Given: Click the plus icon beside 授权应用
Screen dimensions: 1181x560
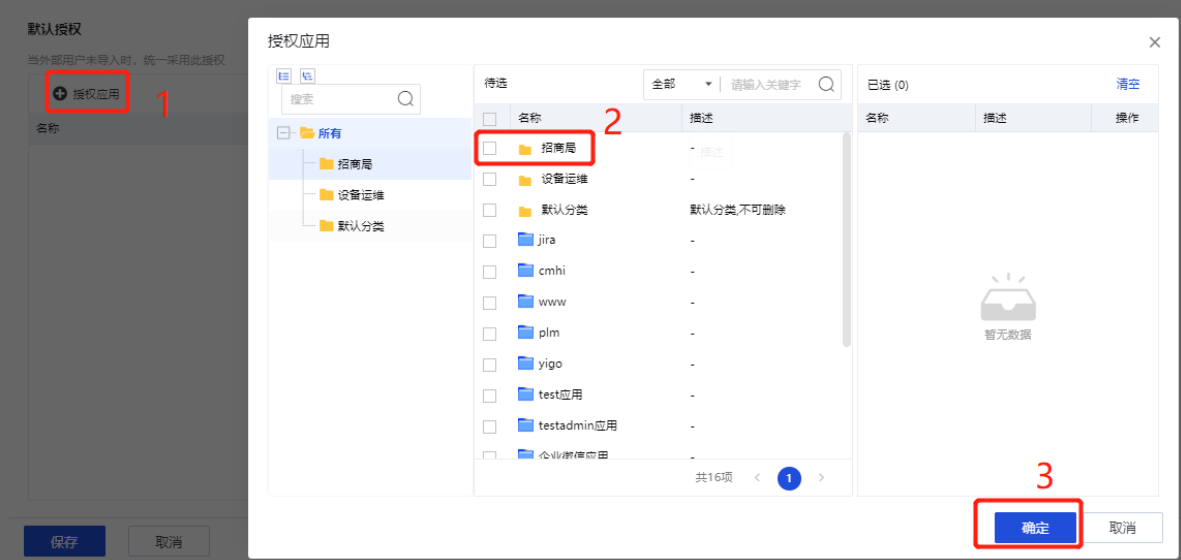Looking at the screenshot, I should (60, 94).
